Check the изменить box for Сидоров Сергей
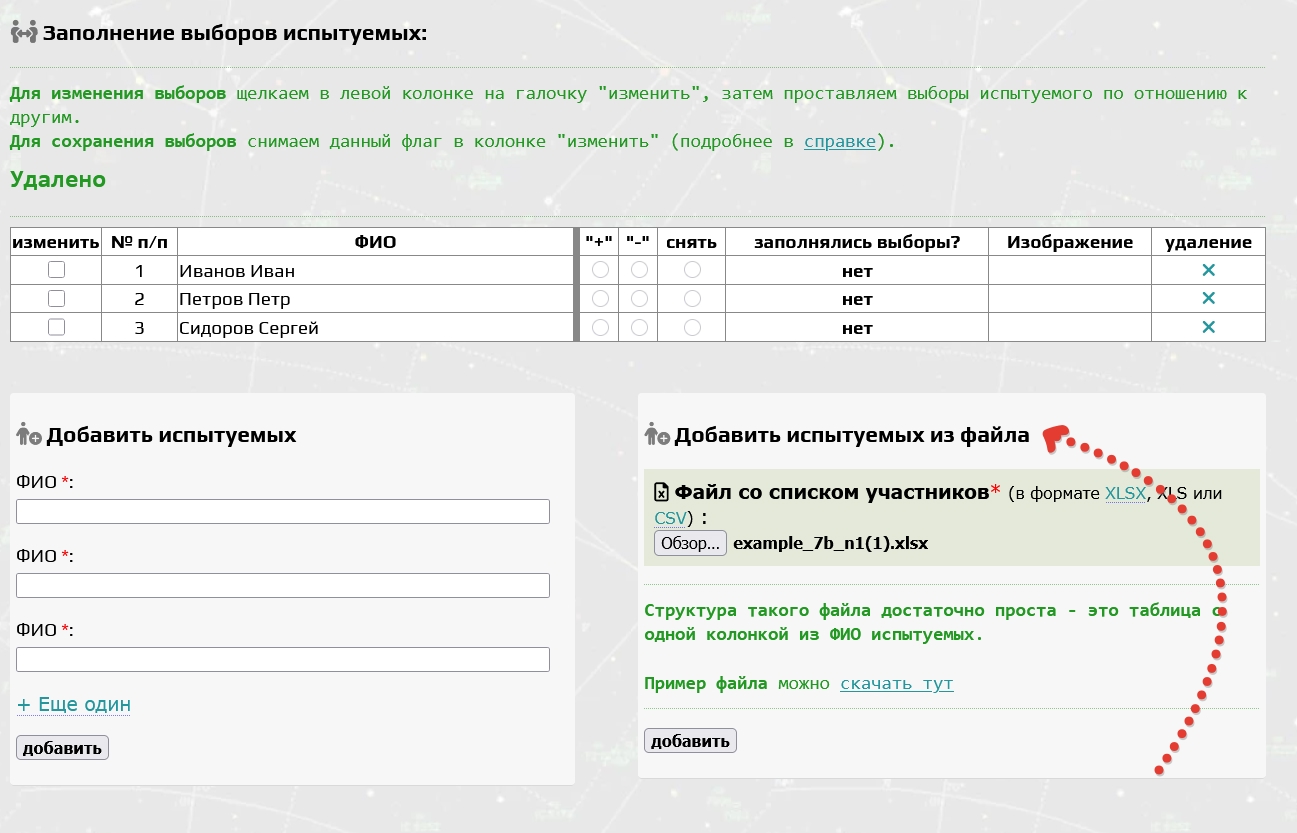The width and height of the screenshot is (1297, 833). click(57, 327)
